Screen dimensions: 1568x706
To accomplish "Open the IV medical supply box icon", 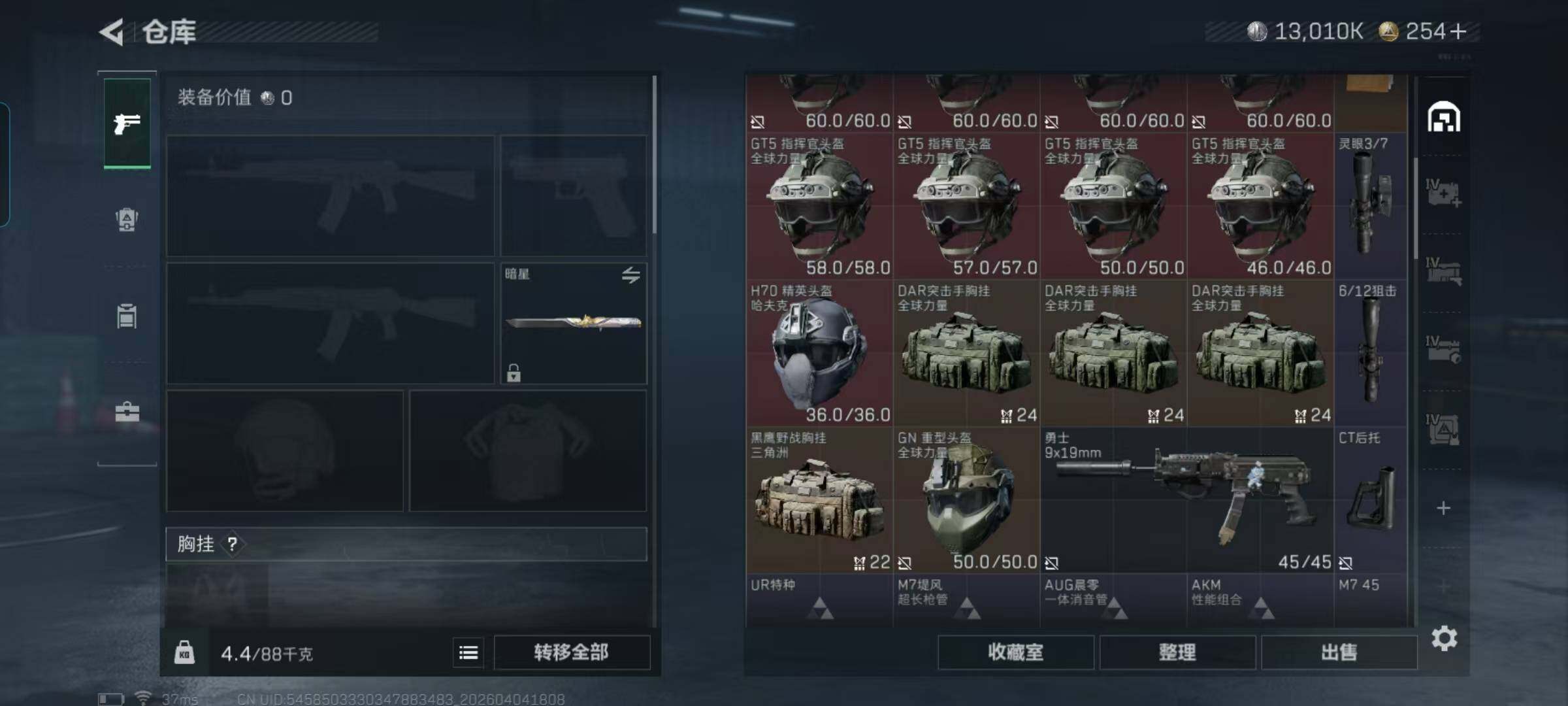I will [x=1444, y=193].
